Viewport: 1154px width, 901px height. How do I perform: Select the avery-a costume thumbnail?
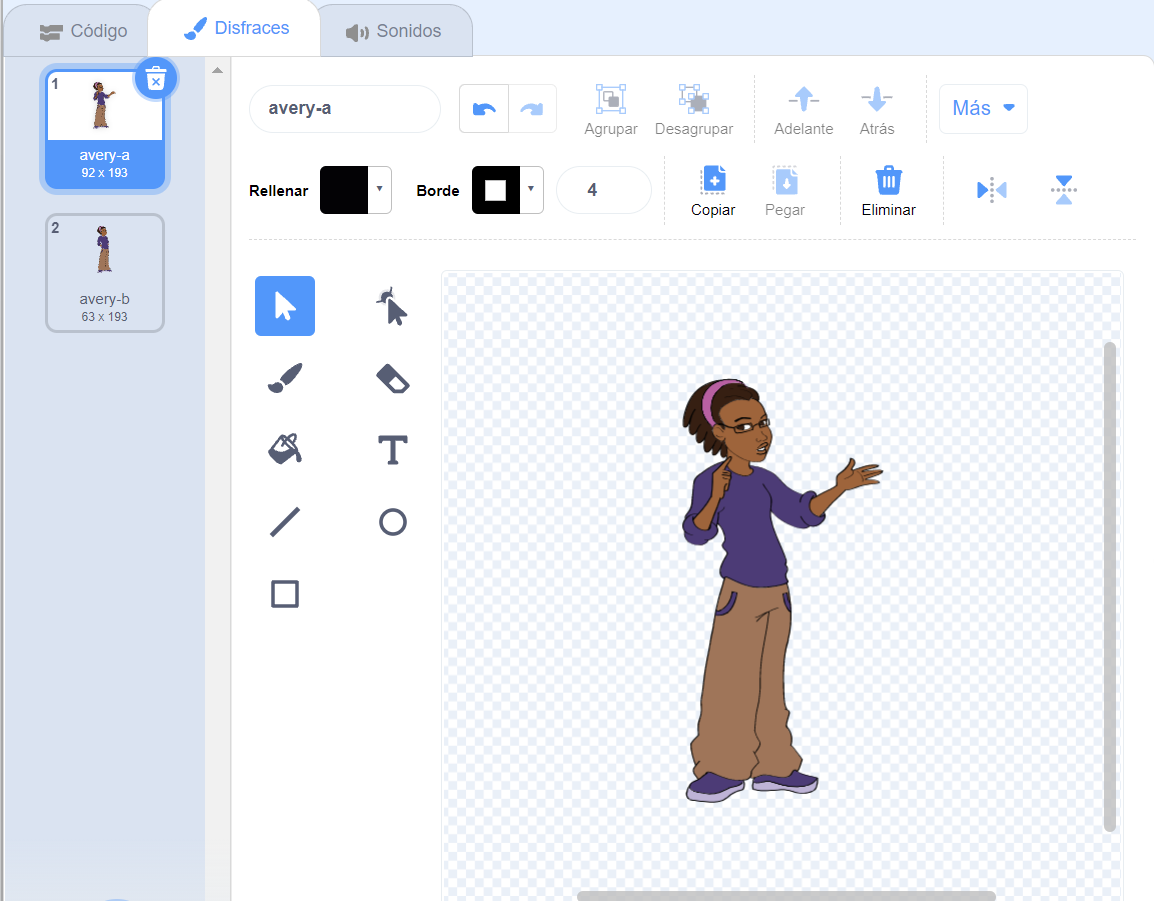[105, 130]
